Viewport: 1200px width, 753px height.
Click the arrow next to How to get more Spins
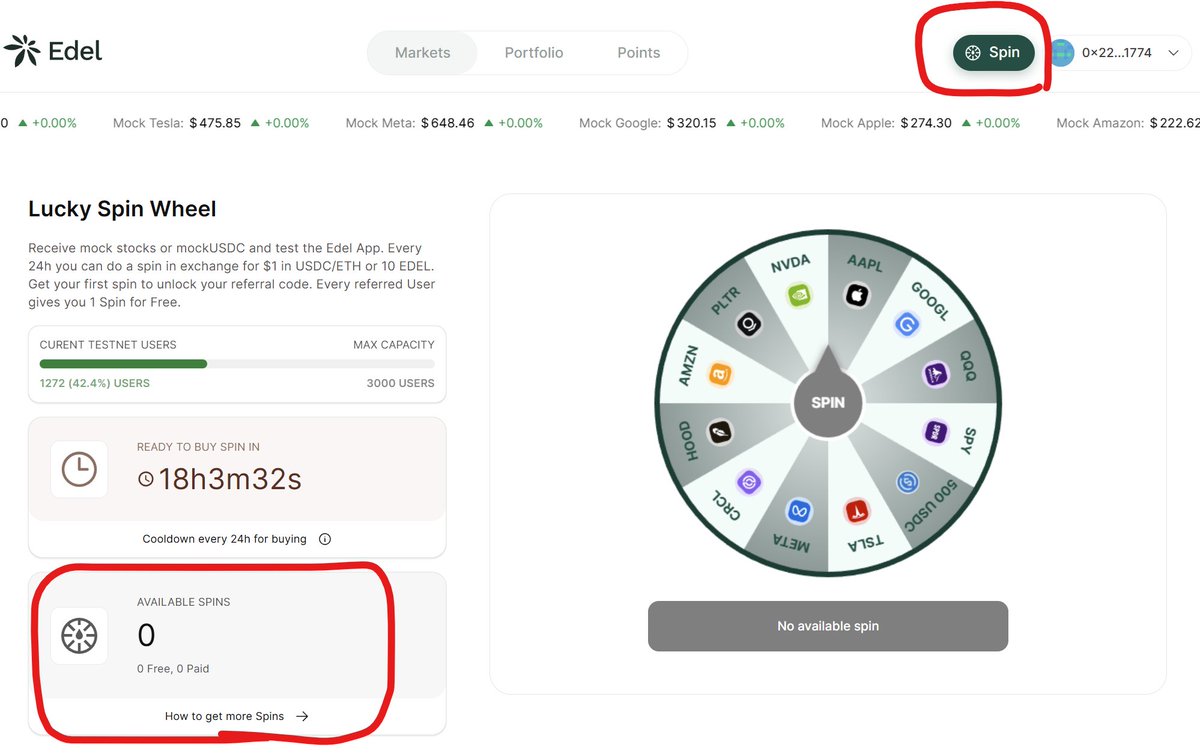point(302,716)
